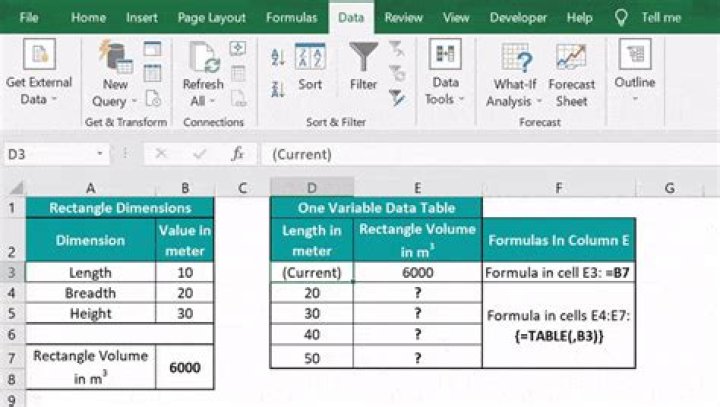Click the Tell me search box
Viewport: 720px width, 407px height.
point(660,18)
